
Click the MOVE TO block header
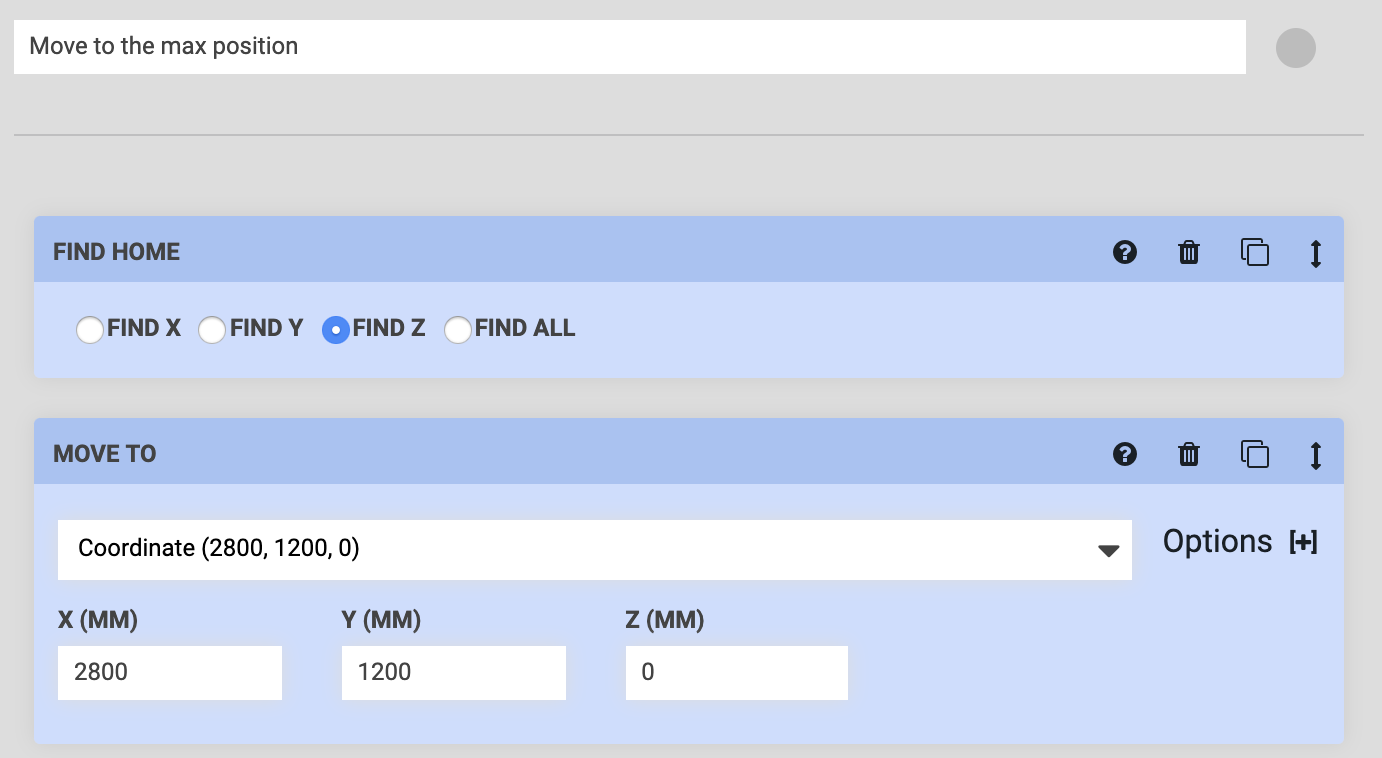[104, 454]
